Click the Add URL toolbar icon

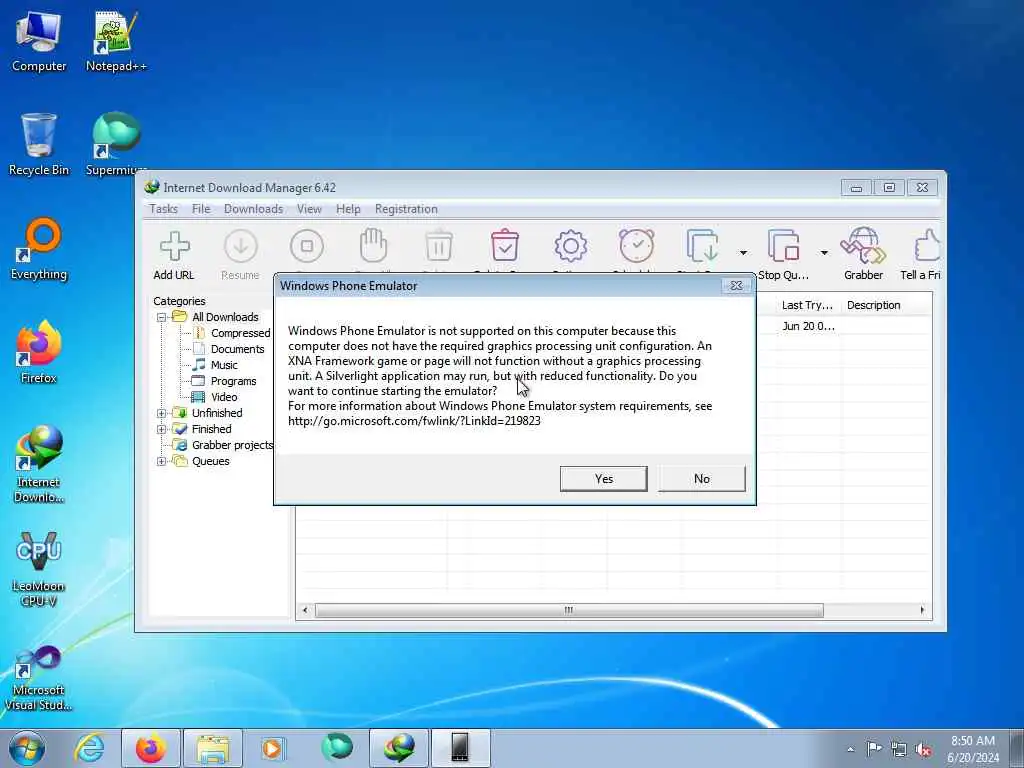(x=174, y=247)
